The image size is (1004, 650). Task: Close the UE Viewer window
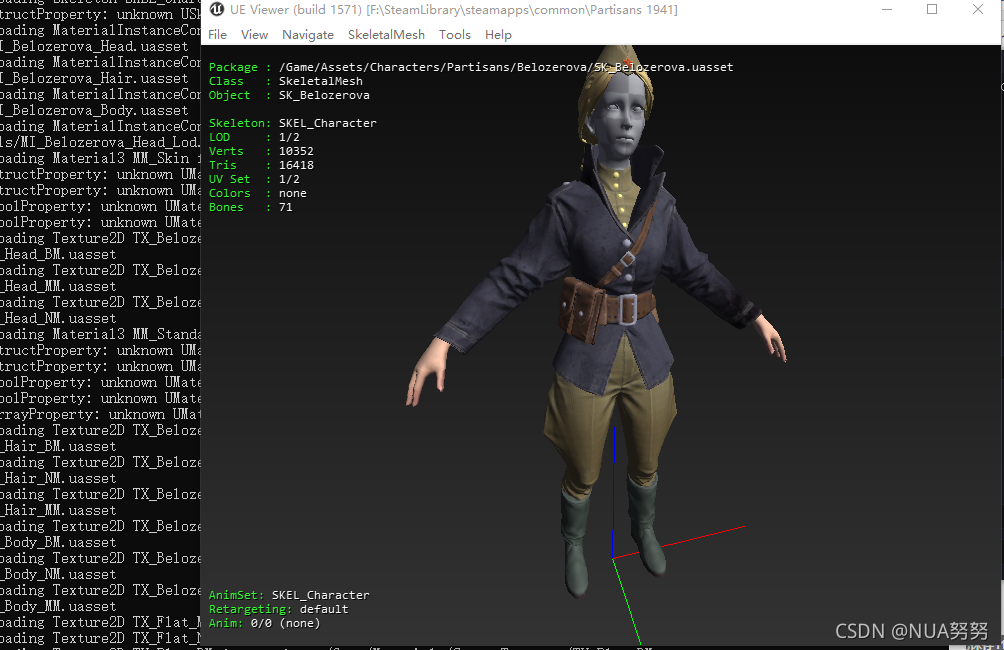coord(978,10)
